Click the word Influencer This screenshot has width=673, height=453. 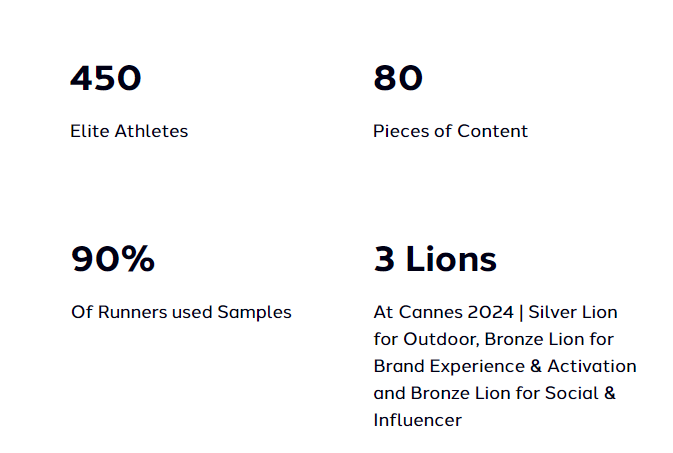[417, 420]
